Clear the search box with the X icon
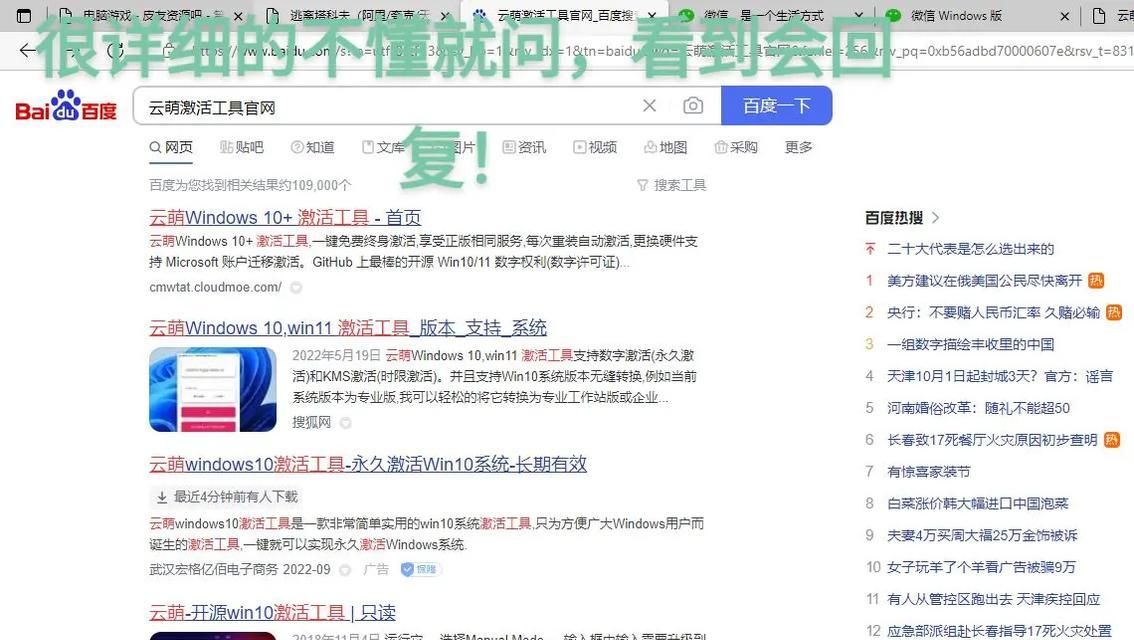Screen dimensions: 1134x640 tap(649, 106)
